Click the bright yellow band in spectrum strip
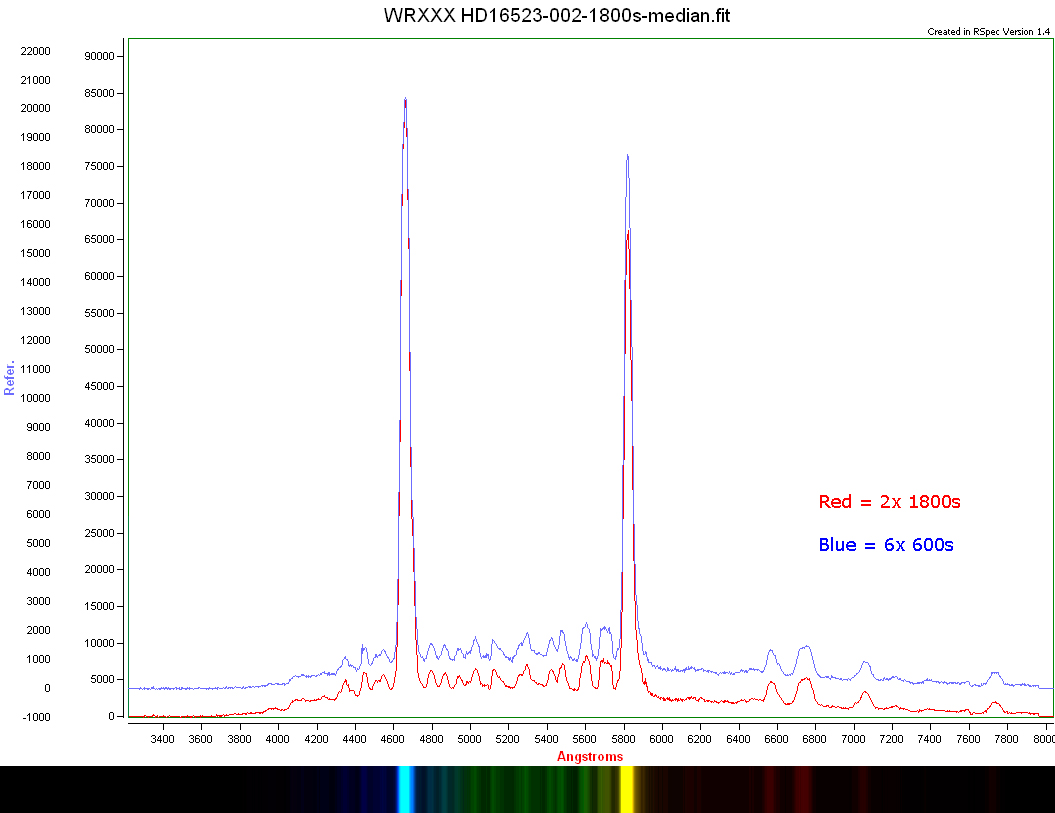 click(x=627, y=789)
